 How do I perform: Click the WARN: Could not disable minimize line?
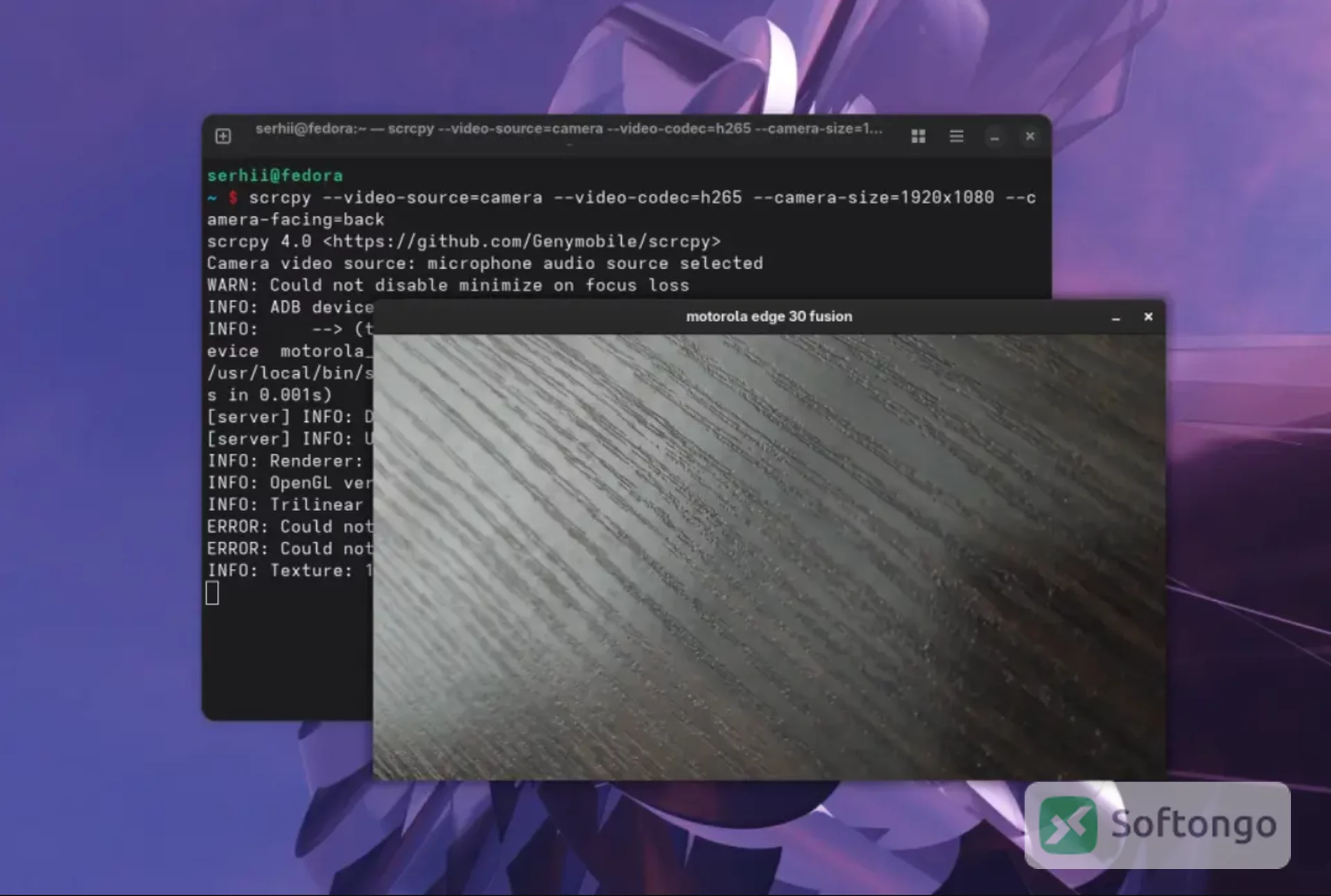448,286
